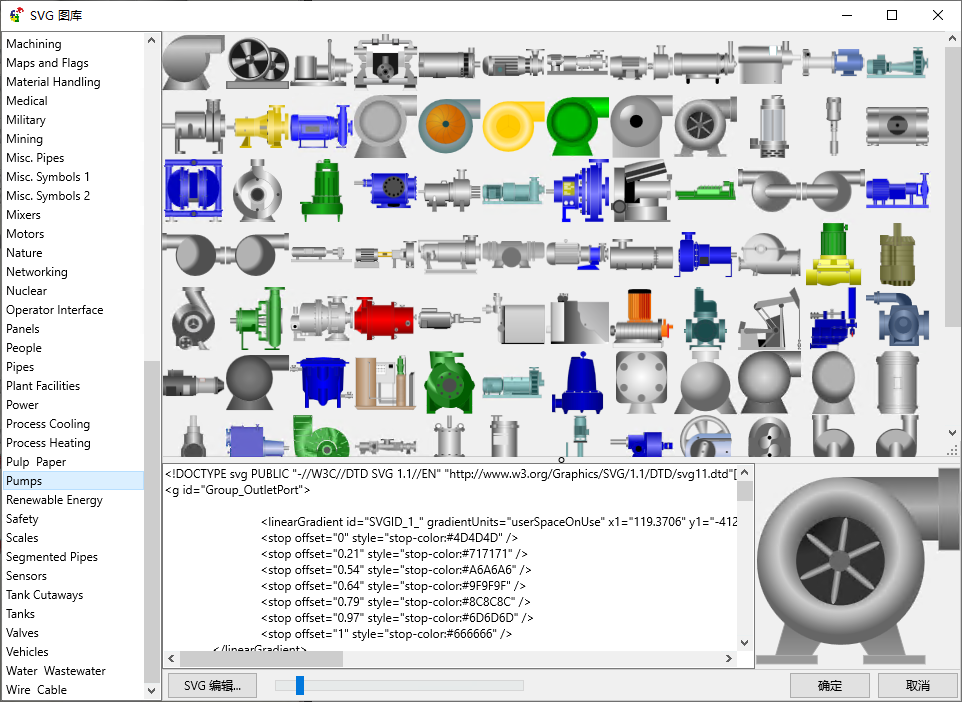Pick the flat green progressive cavity pump
Screen dimensions: 962x702
click(x=706, y=191)
